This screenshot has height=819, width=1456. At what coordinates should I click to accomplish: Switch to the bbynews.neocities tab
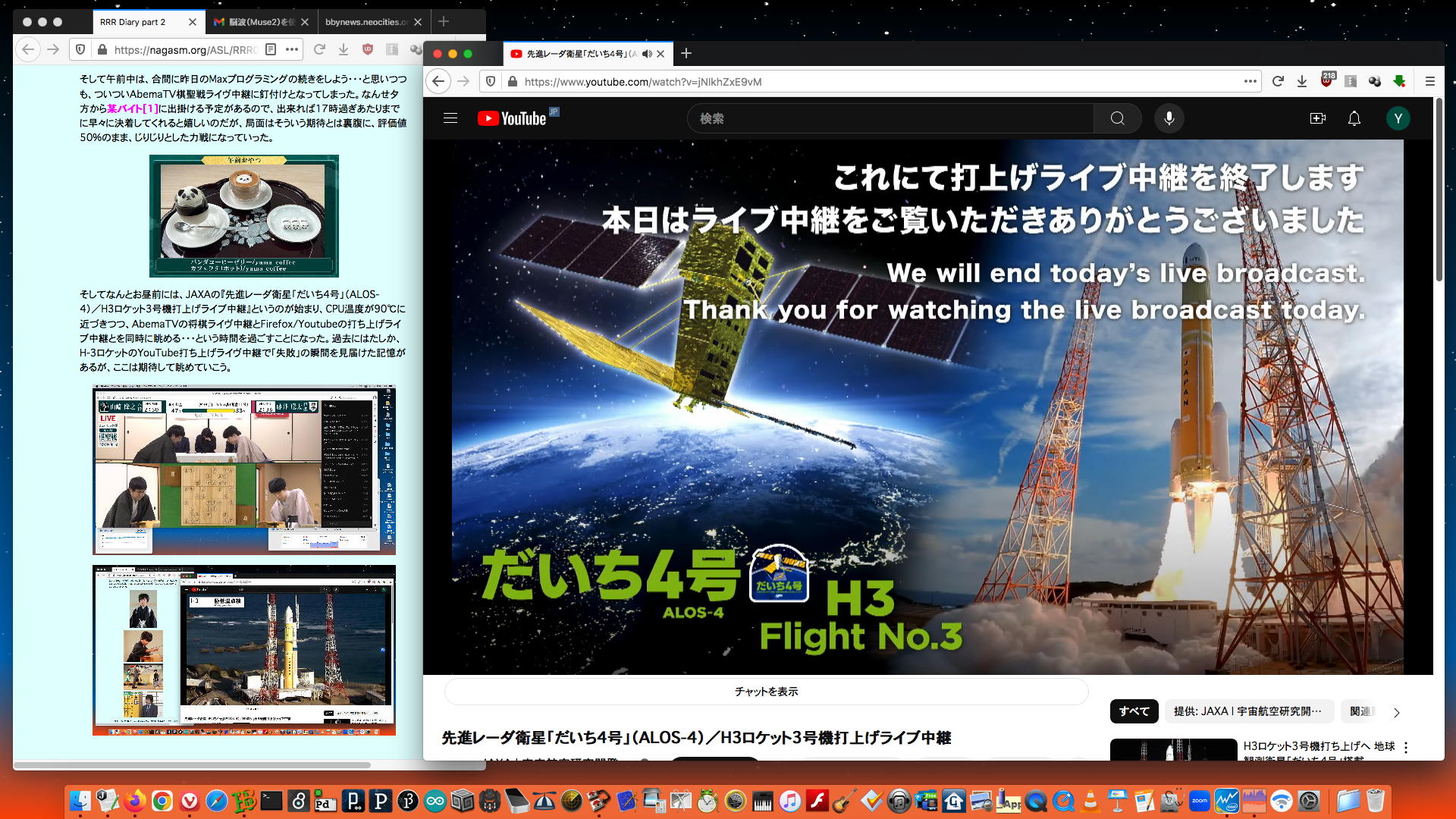pyautogui.click(x=366, y=22)
